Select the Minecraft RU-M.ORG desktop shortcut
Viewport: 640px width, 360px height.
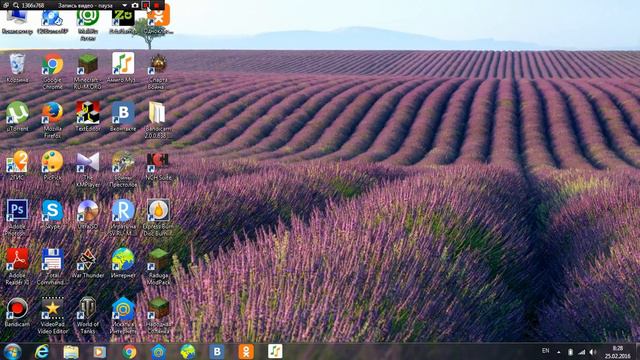pos(88,65)
